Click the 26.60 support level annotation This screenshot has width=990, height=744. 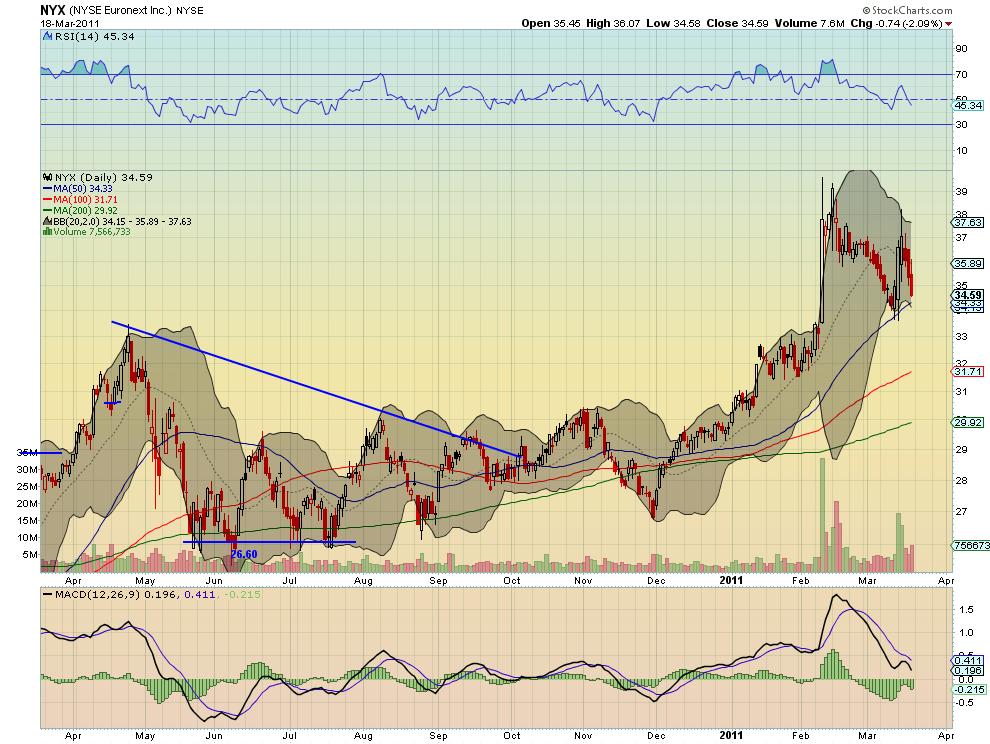244,555
